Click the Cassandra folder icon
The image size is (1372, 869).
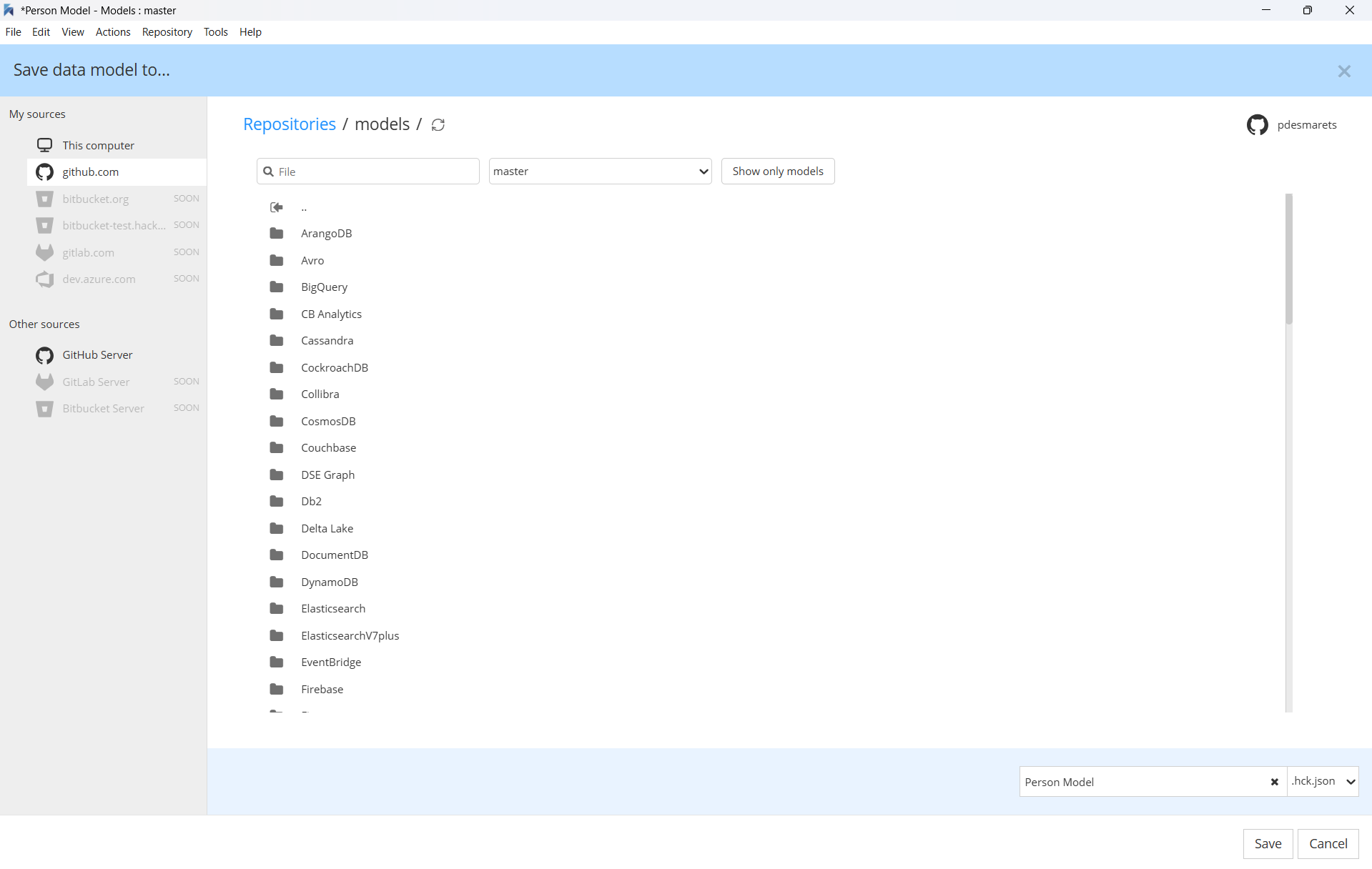tap(277, 341)
